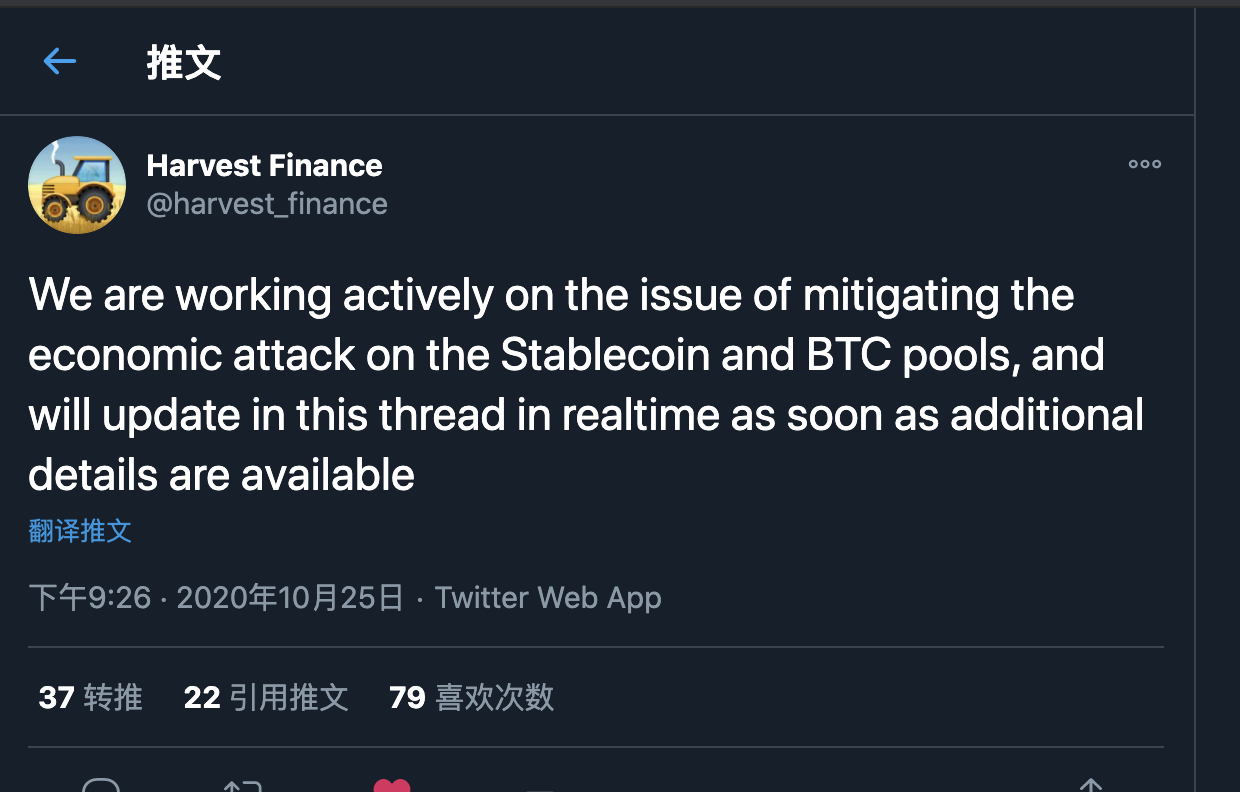Click the retweet count number 37
The height and width of the screenshot is (792, 1240).
click(x=56, y=697)
